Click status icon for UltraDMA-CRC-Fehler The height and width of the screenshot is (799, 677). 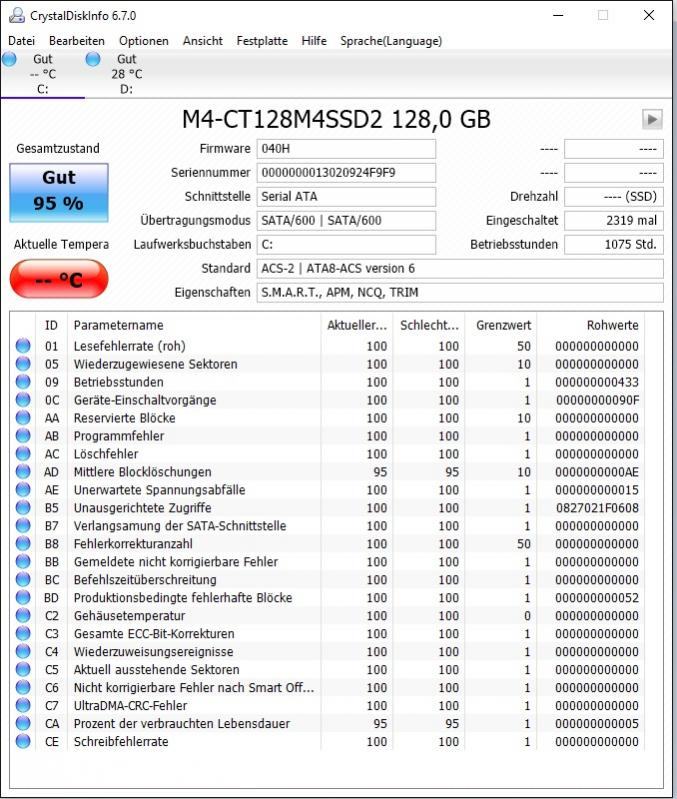[x=23, y=705]
